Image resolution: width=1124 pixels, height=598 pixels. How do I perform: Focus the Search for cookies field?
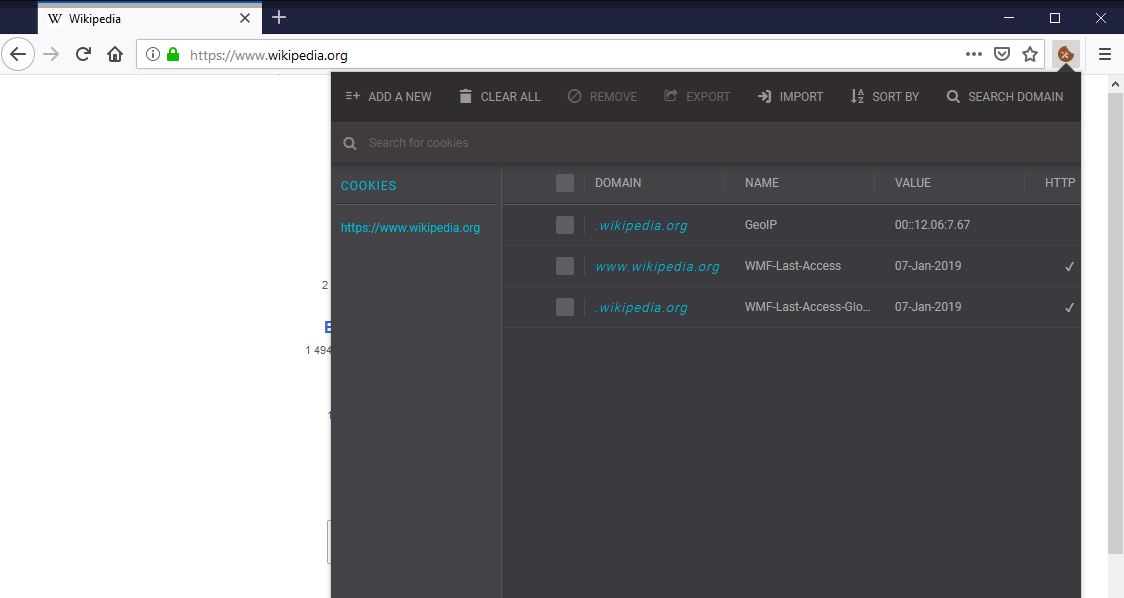point(706,143)
